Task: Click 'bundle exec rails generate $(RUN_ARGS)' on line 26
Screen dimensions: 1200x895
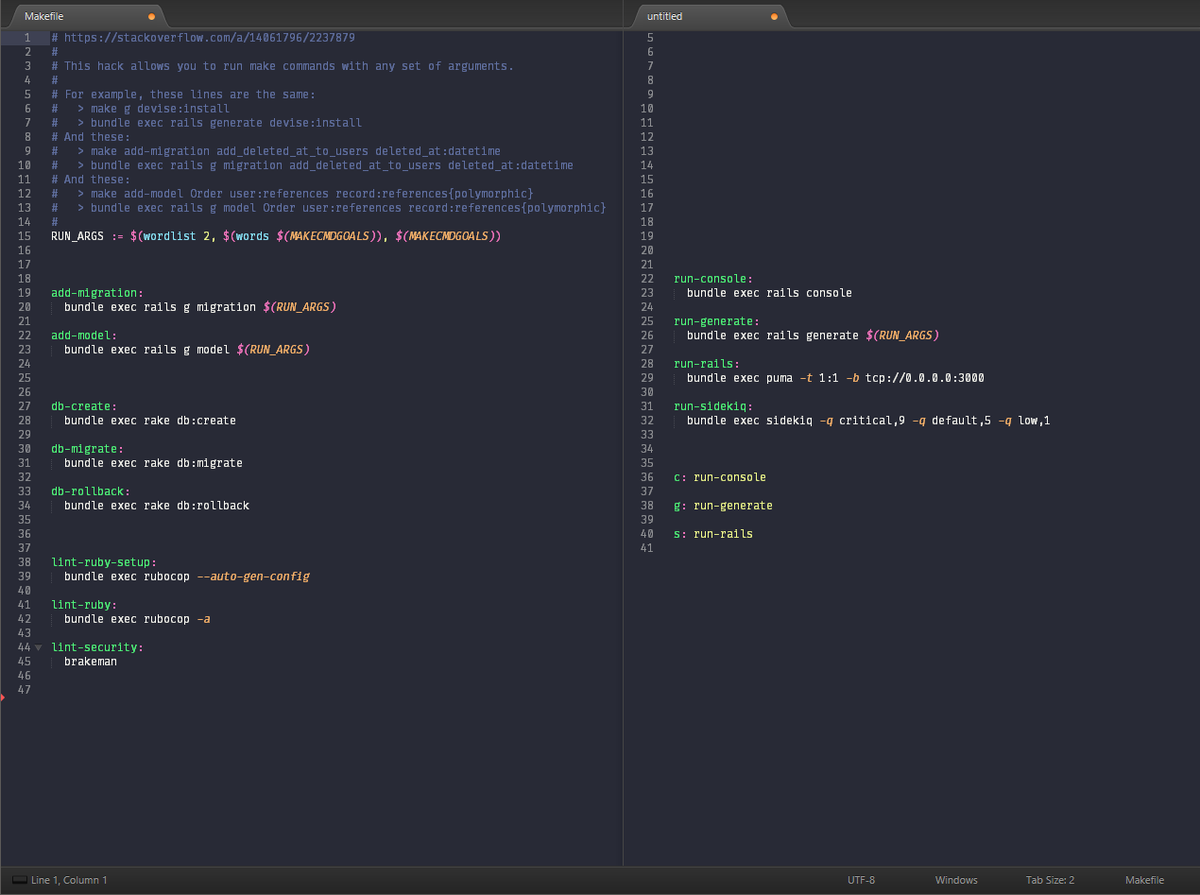Action: (813, 336)
